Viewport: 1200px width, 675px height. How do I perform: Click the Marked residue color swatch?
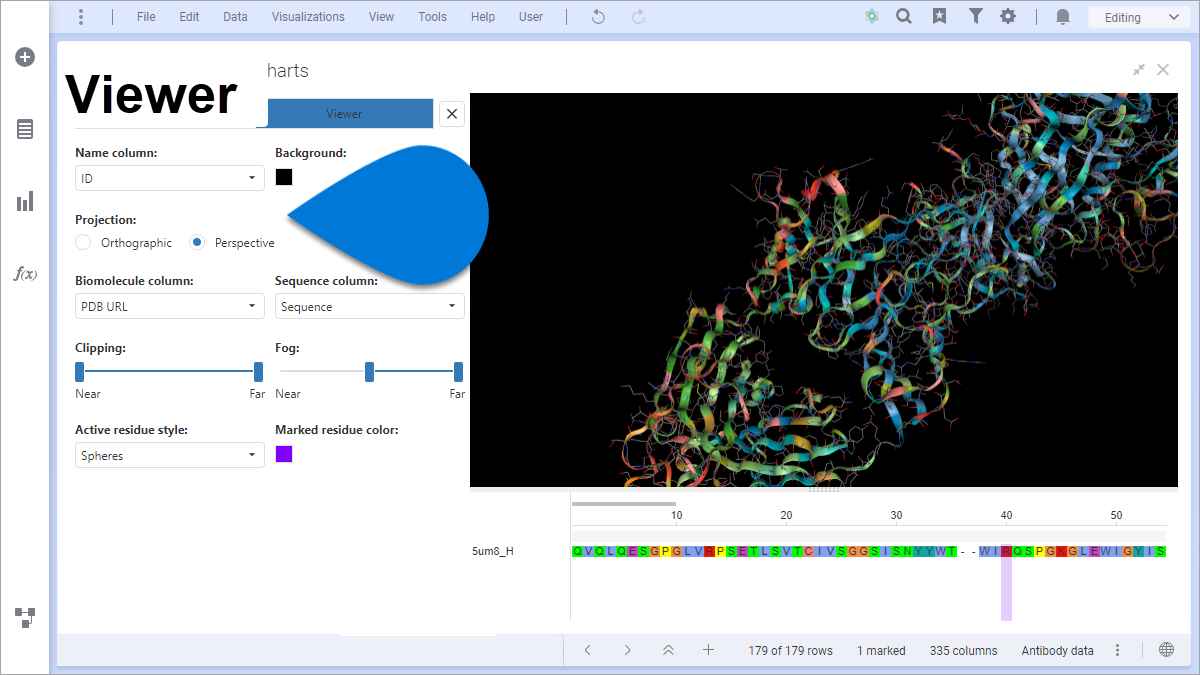pyautogui.click(x=283, y=453)
